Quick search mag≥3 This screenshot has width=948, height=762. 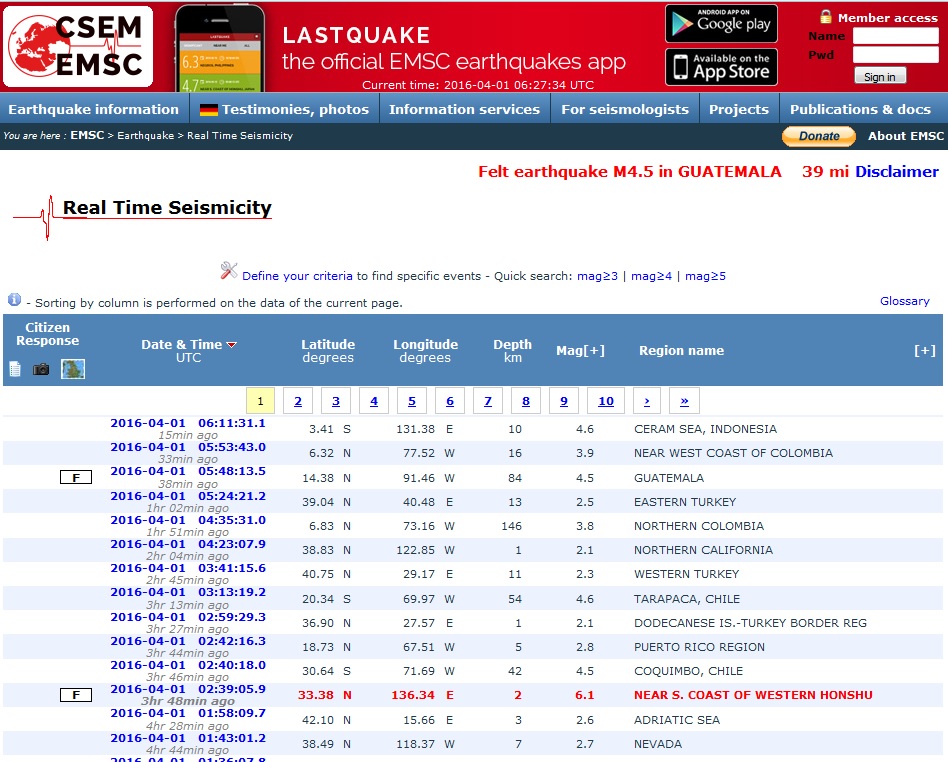[x=597, y=276]
